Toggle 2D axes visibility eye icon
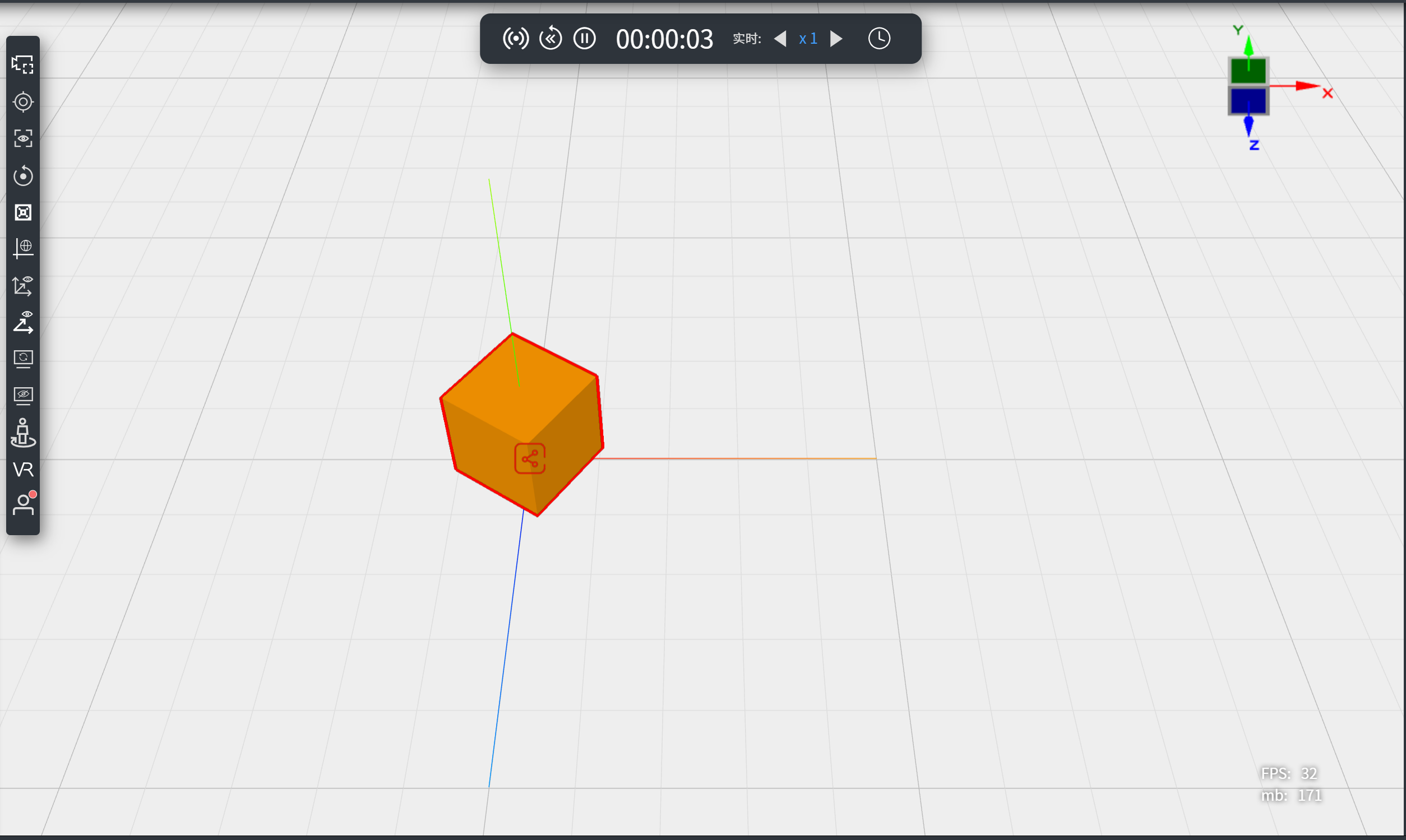The height and width of the screenshot is (840, 1406). coord(22,323)
